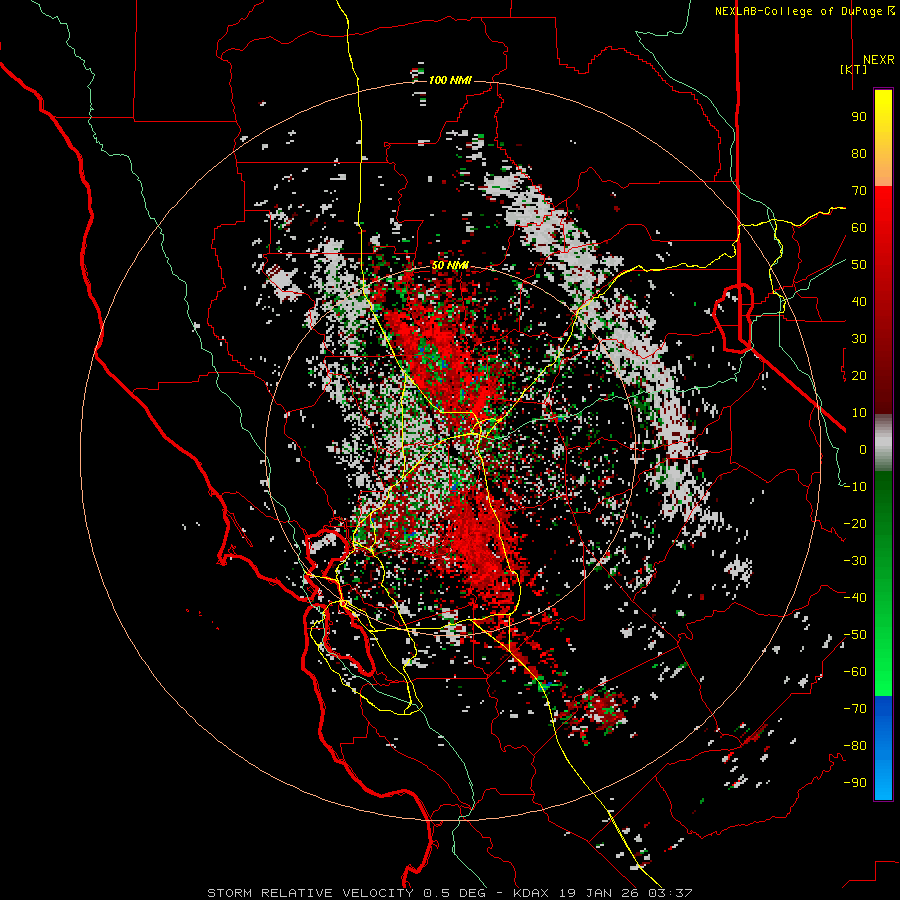900x900 pixels.
Task: Click the 100 NMI range ring label
Action: [450, 80]
